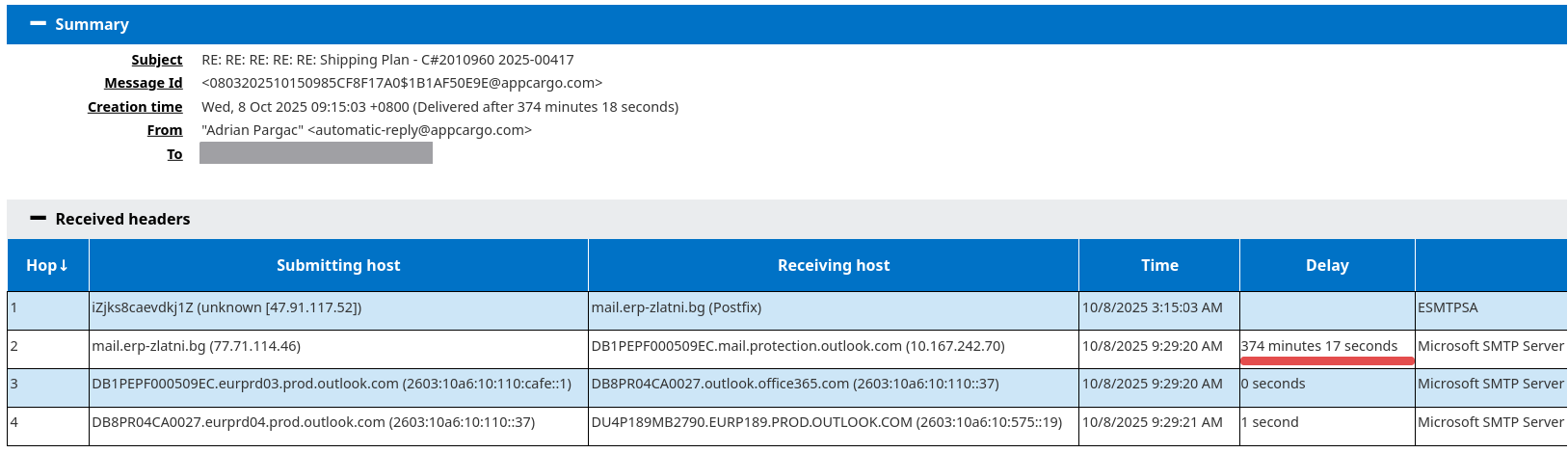1568x453 pixels.
Task: Click the ESMTPSA cell in hop 1
Action: [x=1448, y=307]
